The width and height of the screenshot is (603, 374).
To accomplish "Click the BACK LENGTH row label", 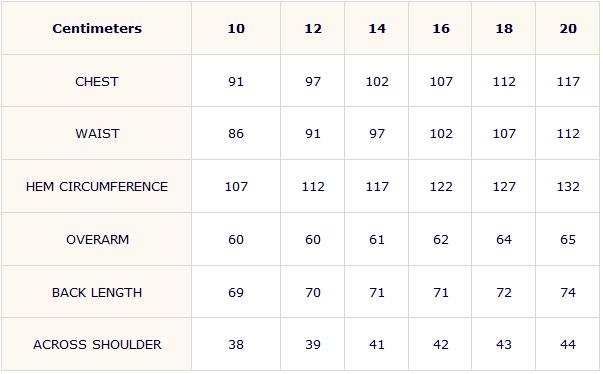I will click(97, 293).
